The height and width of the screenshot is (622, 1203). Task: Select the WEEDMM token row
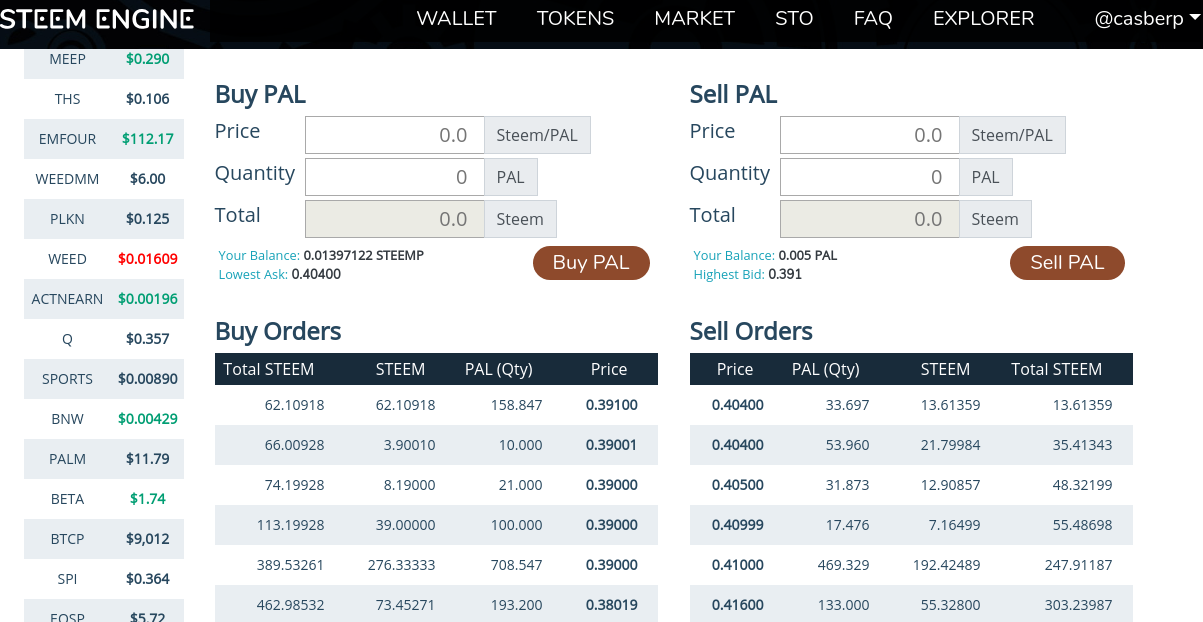click(104, 179)
